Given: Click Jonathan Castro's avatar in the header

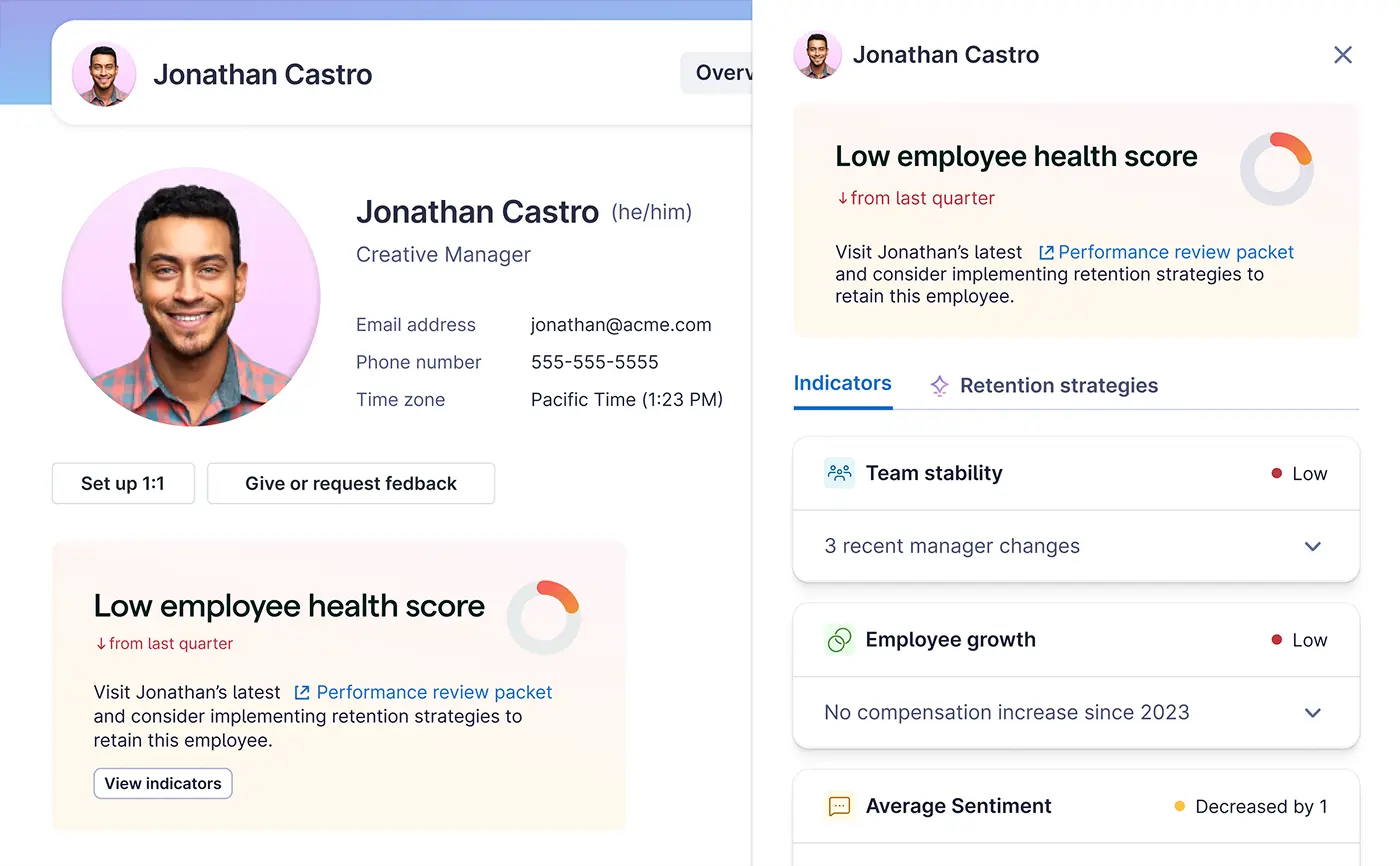Looking at the screenshot, I should pyautogui.click(x=104, y=73).
